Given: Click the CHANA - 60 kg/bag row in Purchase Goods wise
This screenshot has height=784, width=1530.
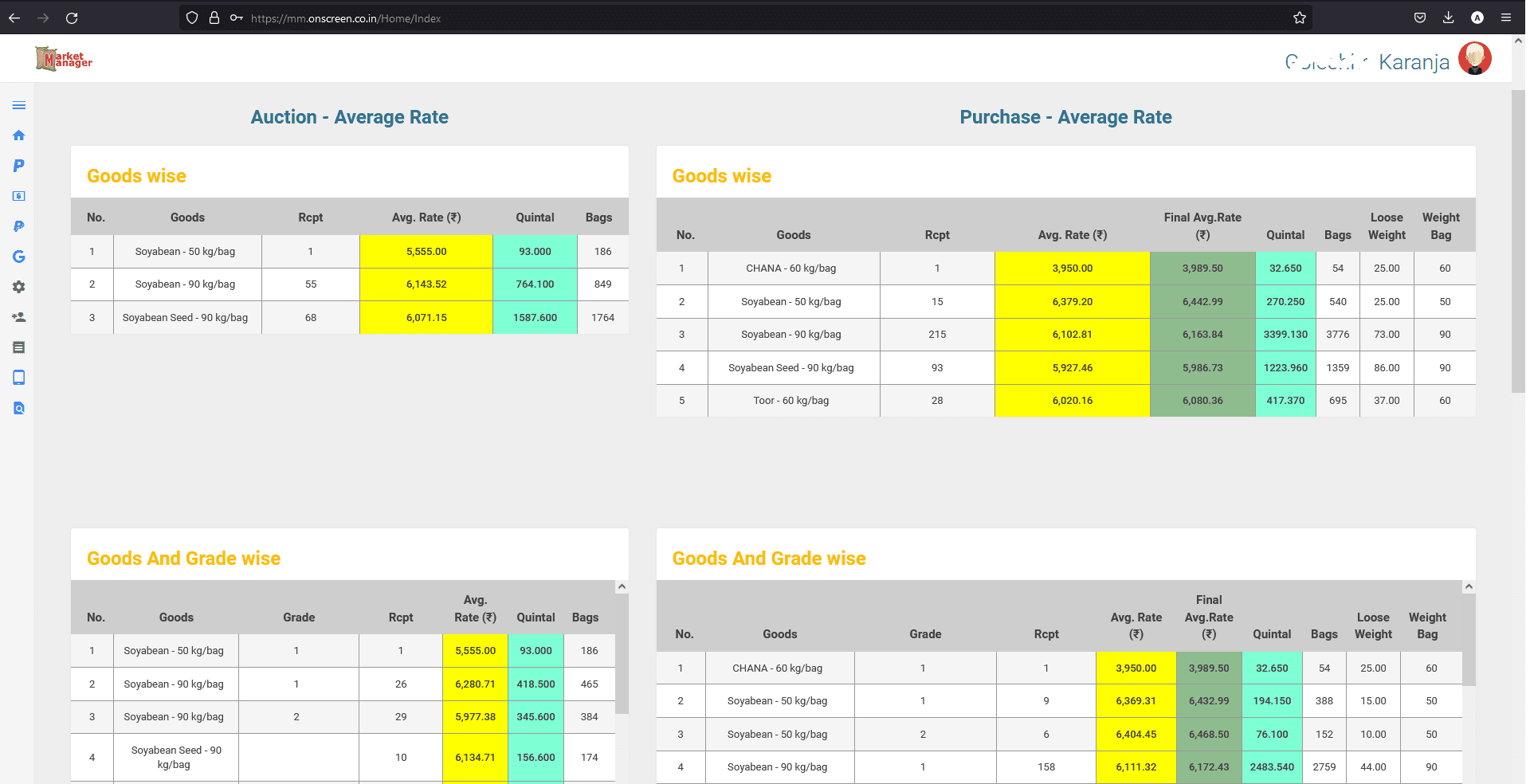Looking at the screenshot, I should pos(1065,269).
